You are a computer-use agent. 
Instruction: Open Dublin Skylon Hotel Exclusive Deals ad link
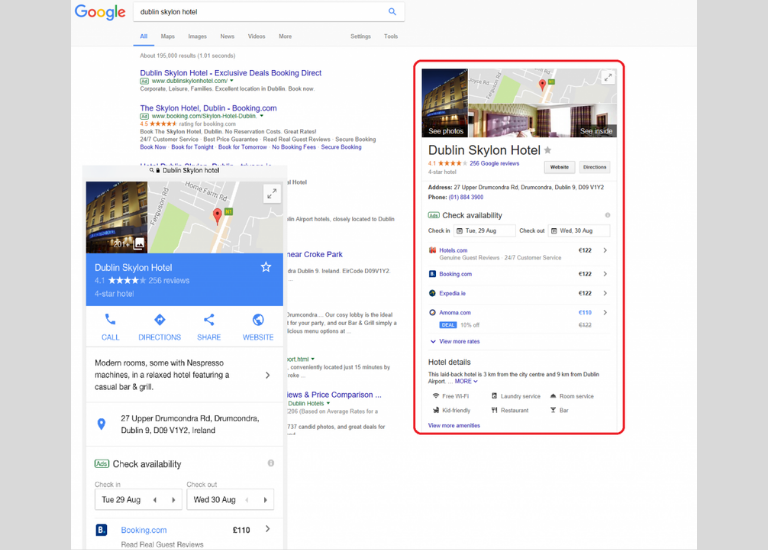pyautogui.click(x=231, y=73)
